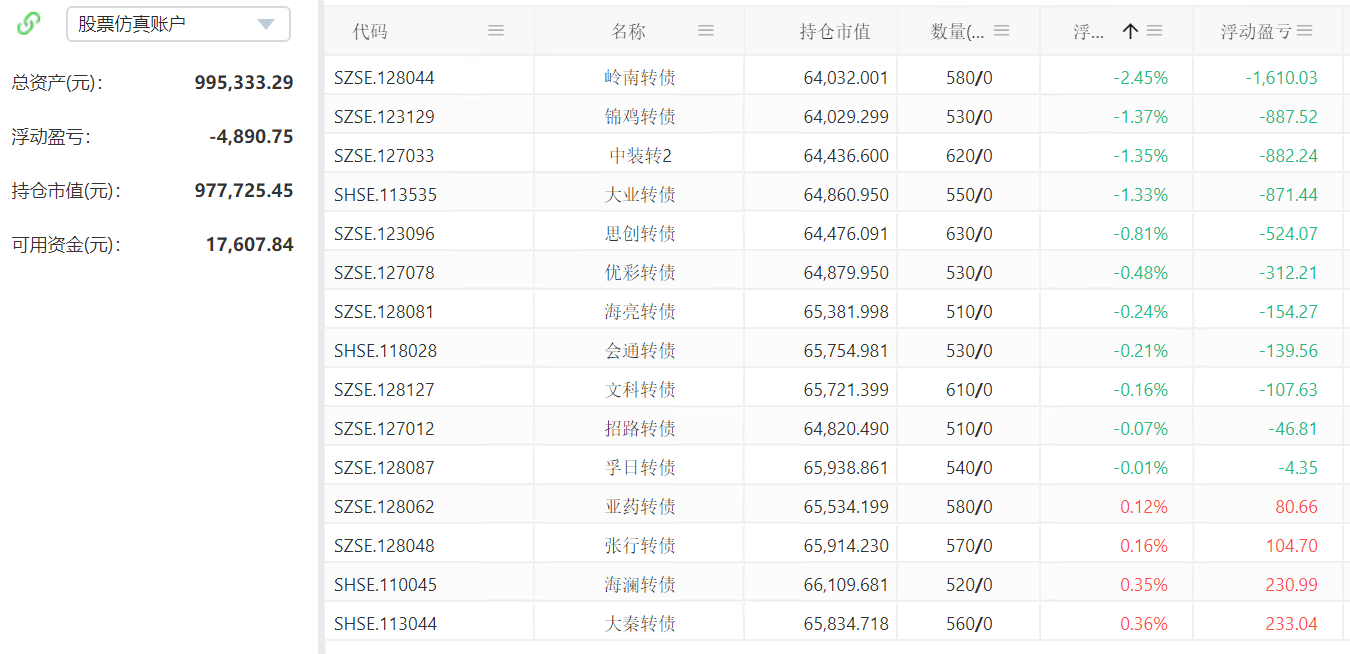Open menu icon beside the sort arrow
The width and height of the screenshot is (1350, 654).
click(x=1154, y=31)
